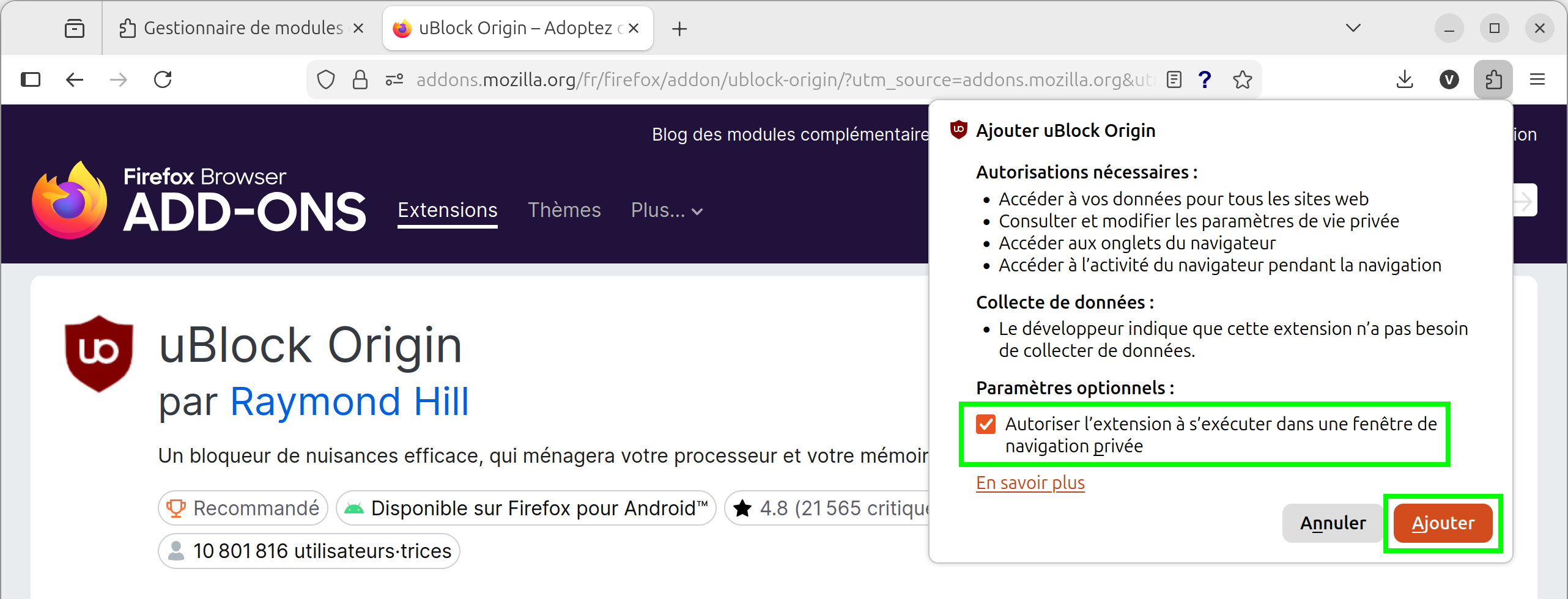Viewport: 1568px width, 599px height.
Task: Toggle Reader View icon in address bar
Action: point(1174,79)
